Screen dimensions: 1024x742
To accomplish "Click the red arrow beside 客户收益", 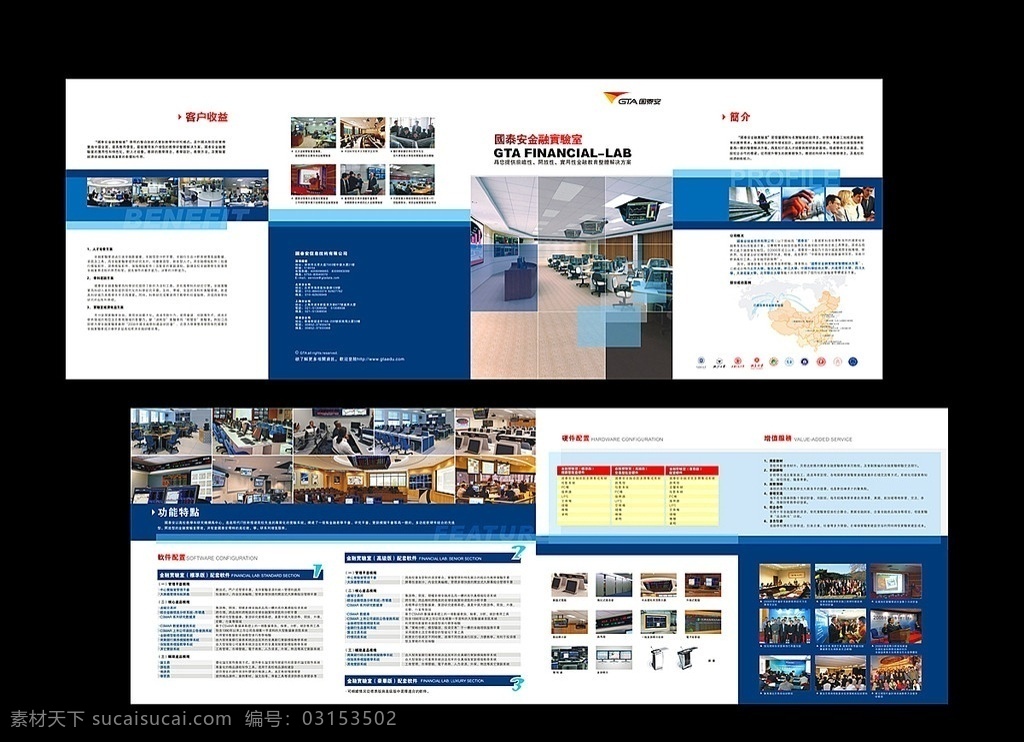I will [180, 118].
